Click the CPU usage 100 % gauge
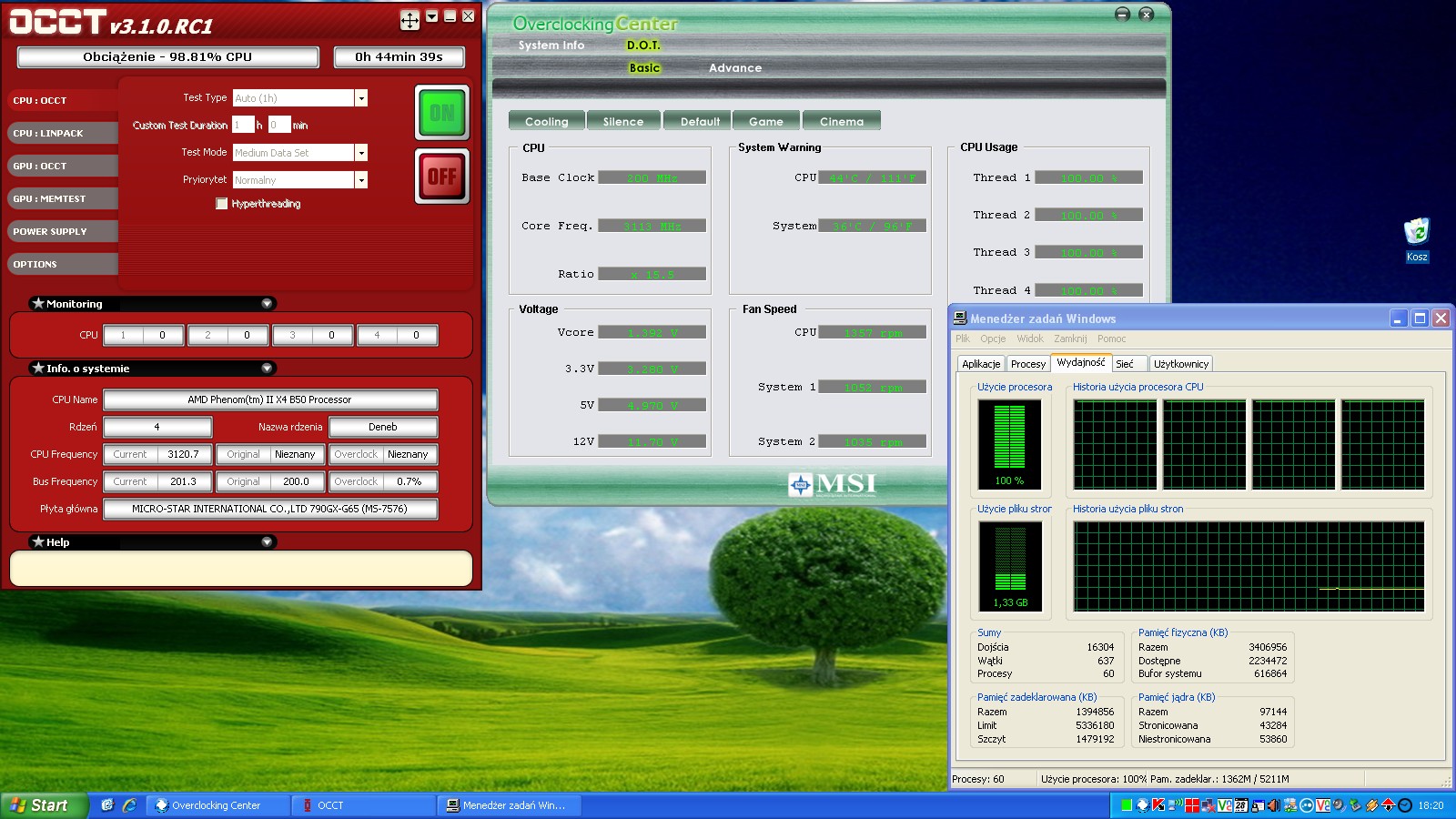 click(1009, 444)
